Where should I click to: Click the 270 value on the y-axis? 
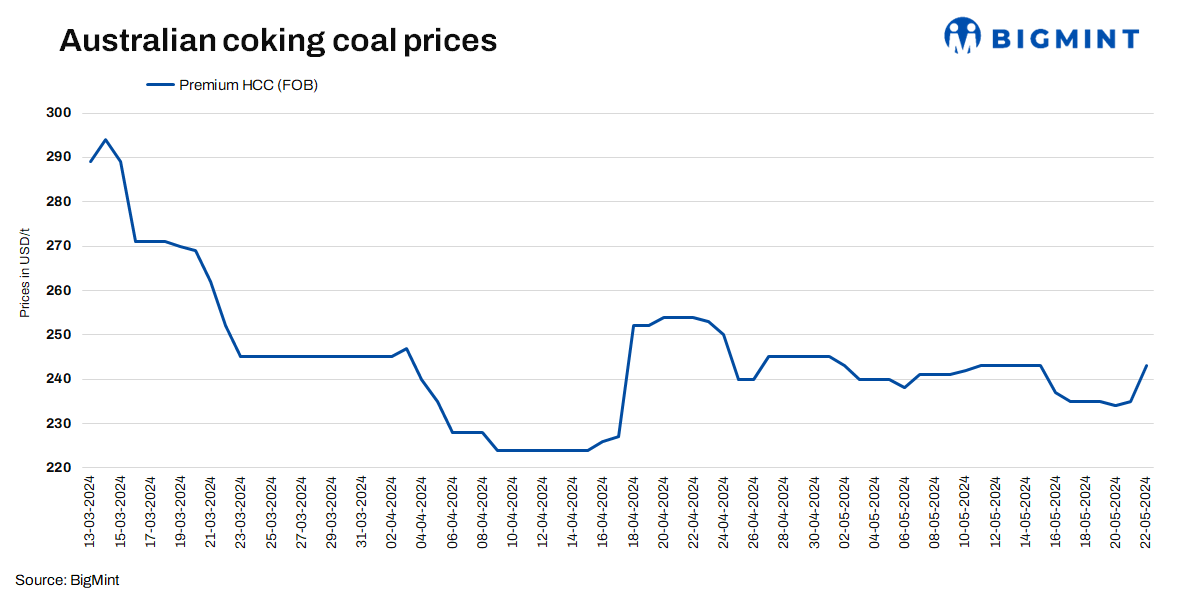(x=60, y=246)
